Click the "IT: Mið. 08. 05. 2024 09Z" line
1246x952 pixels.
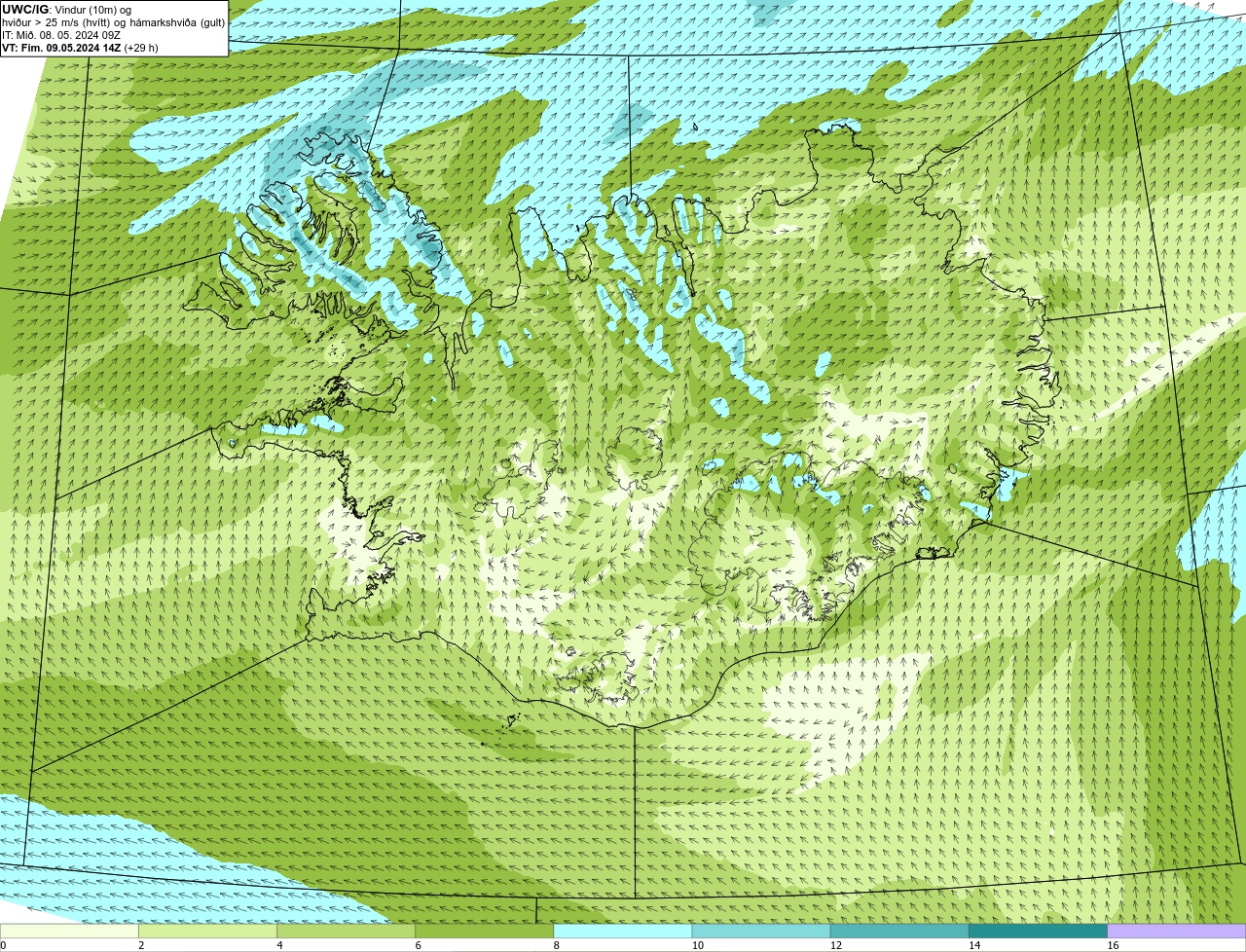[61, 35]
